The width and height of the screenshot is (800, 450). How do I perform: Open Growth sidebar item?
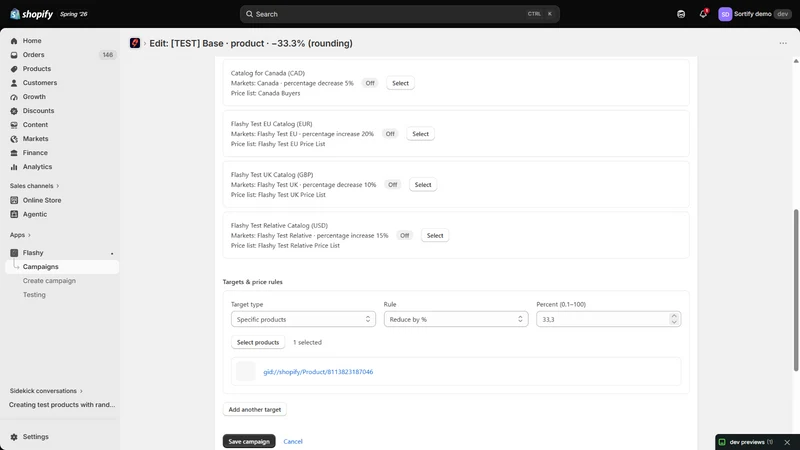(x=34, y=96)
